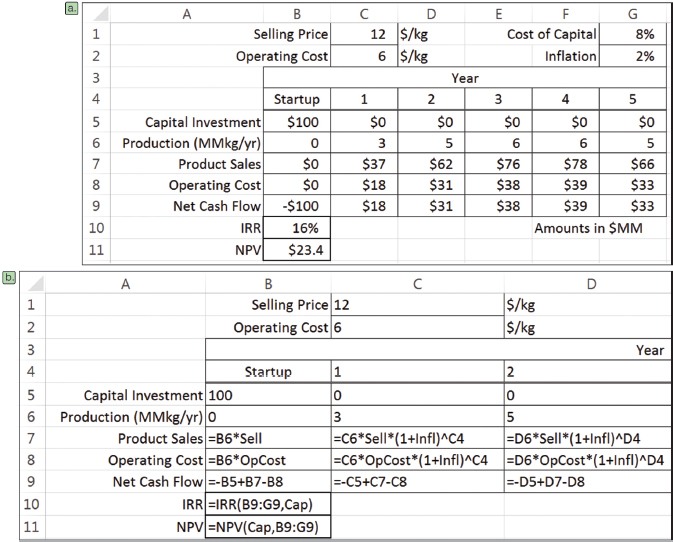Image resolution: width=673 pixels, height=542 pixels.
Task: Click the IRR result cell showing 16%
Action: (297, 228)
